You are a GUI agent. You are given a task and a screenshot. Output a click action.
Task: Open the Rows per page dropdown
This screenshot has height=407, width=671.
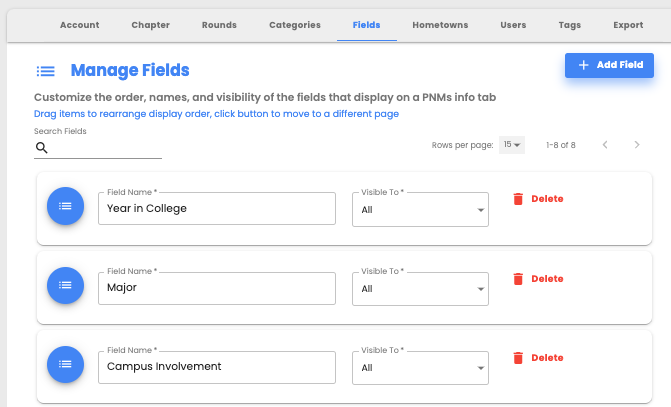[512, 145]
